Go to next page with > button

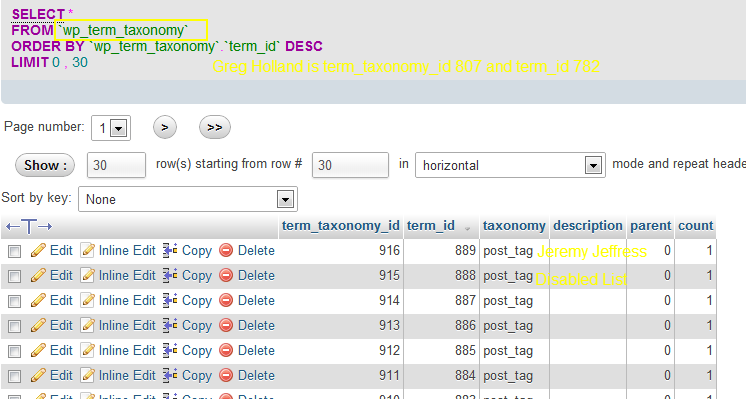click(x=165, y=127)
